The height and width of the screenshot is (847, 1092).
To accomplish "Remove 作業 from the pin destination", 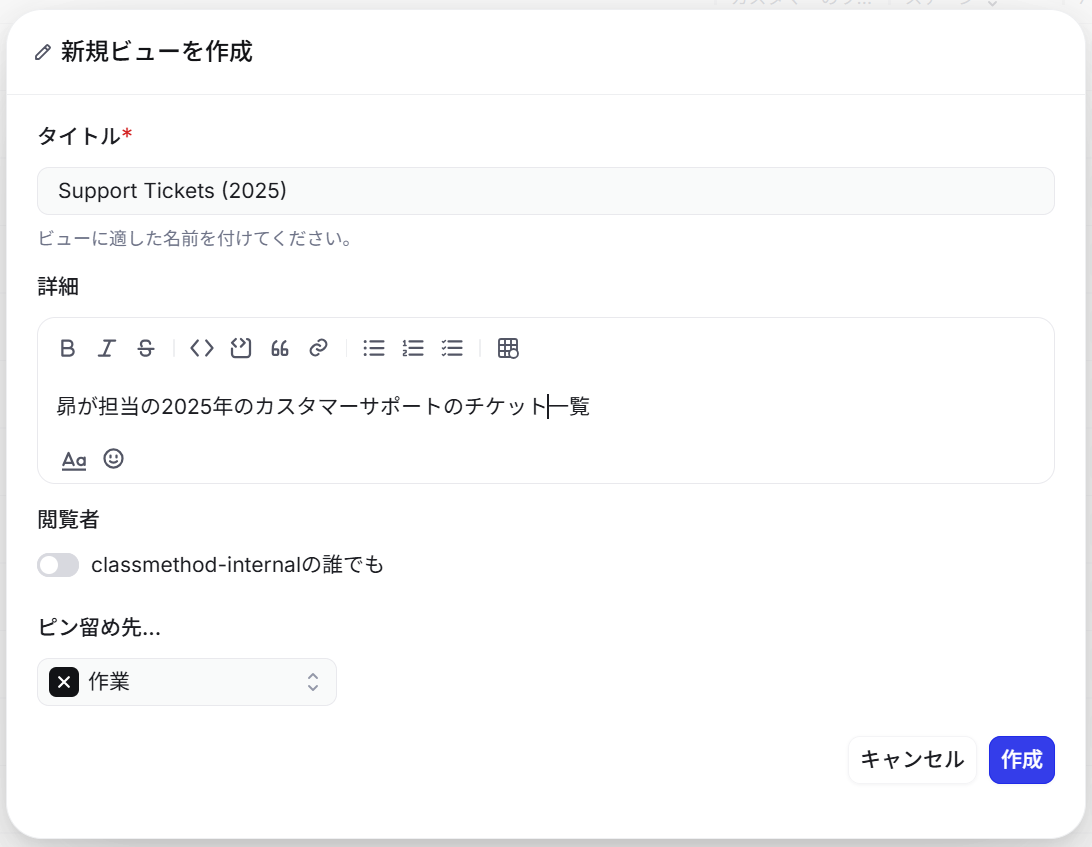I will pos(63,682).
